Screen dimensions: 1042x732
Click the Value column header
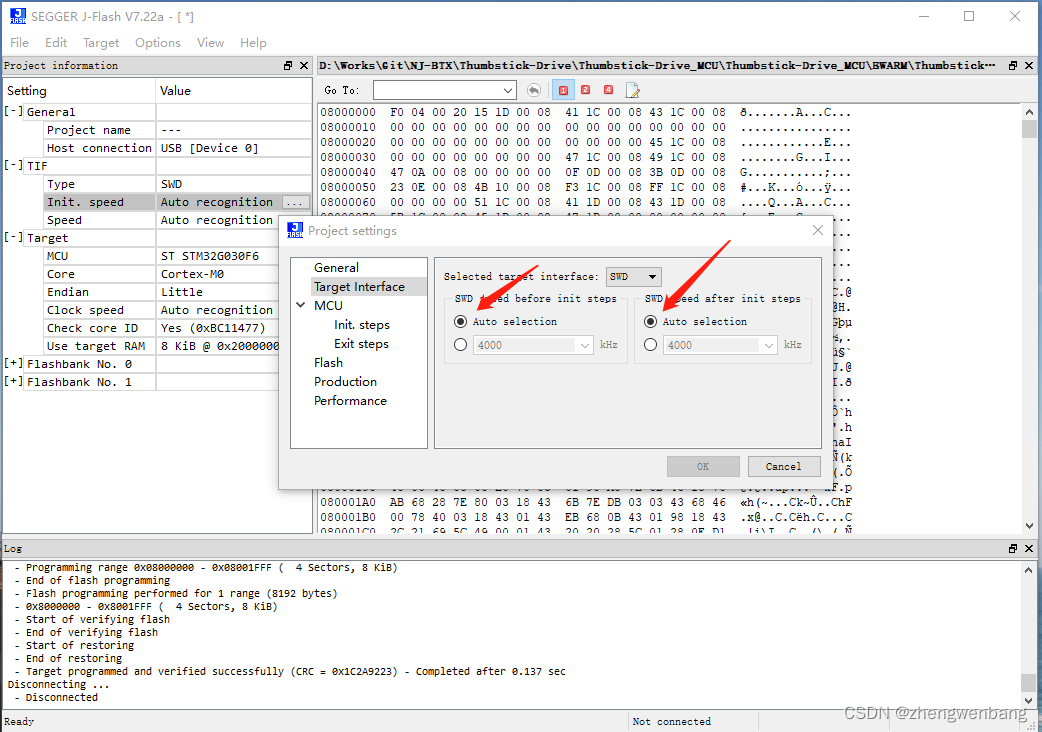click(x=175, y=91)
